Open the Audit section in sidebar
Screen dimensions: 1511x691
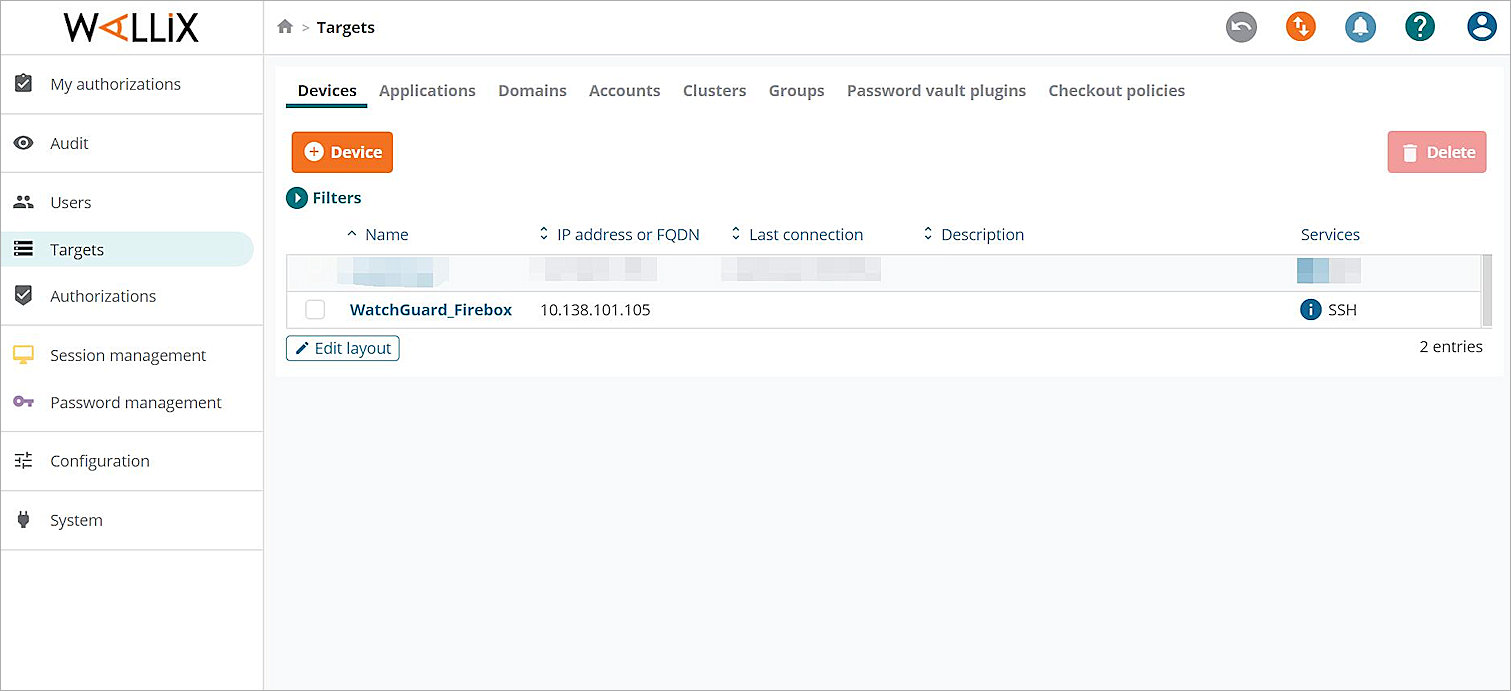tap(68, 143)
